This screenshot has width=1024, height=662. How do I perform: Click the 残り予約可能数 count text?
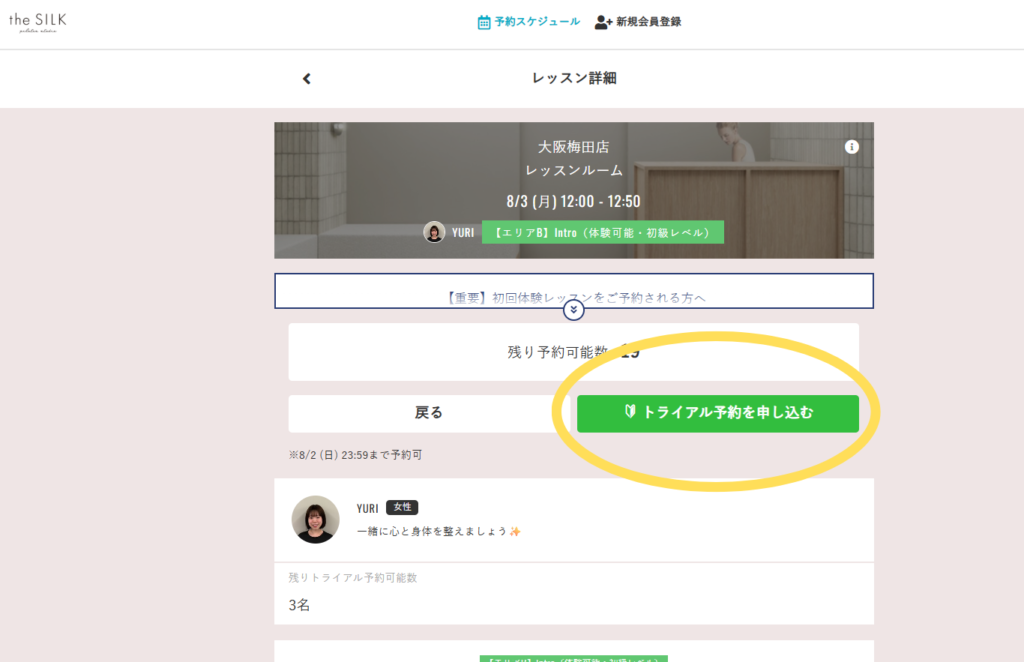tap(573, 353)
